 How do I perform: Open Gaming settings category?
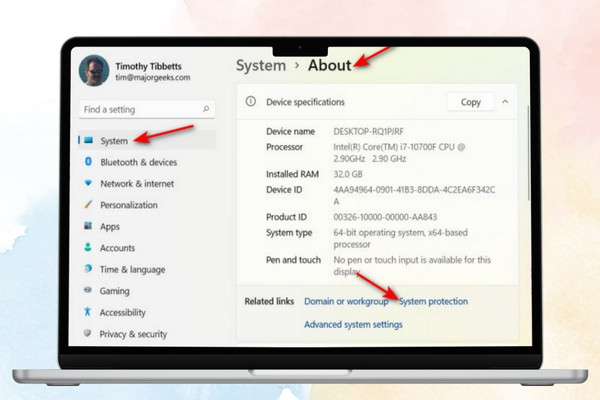click(x=114, y=291)
